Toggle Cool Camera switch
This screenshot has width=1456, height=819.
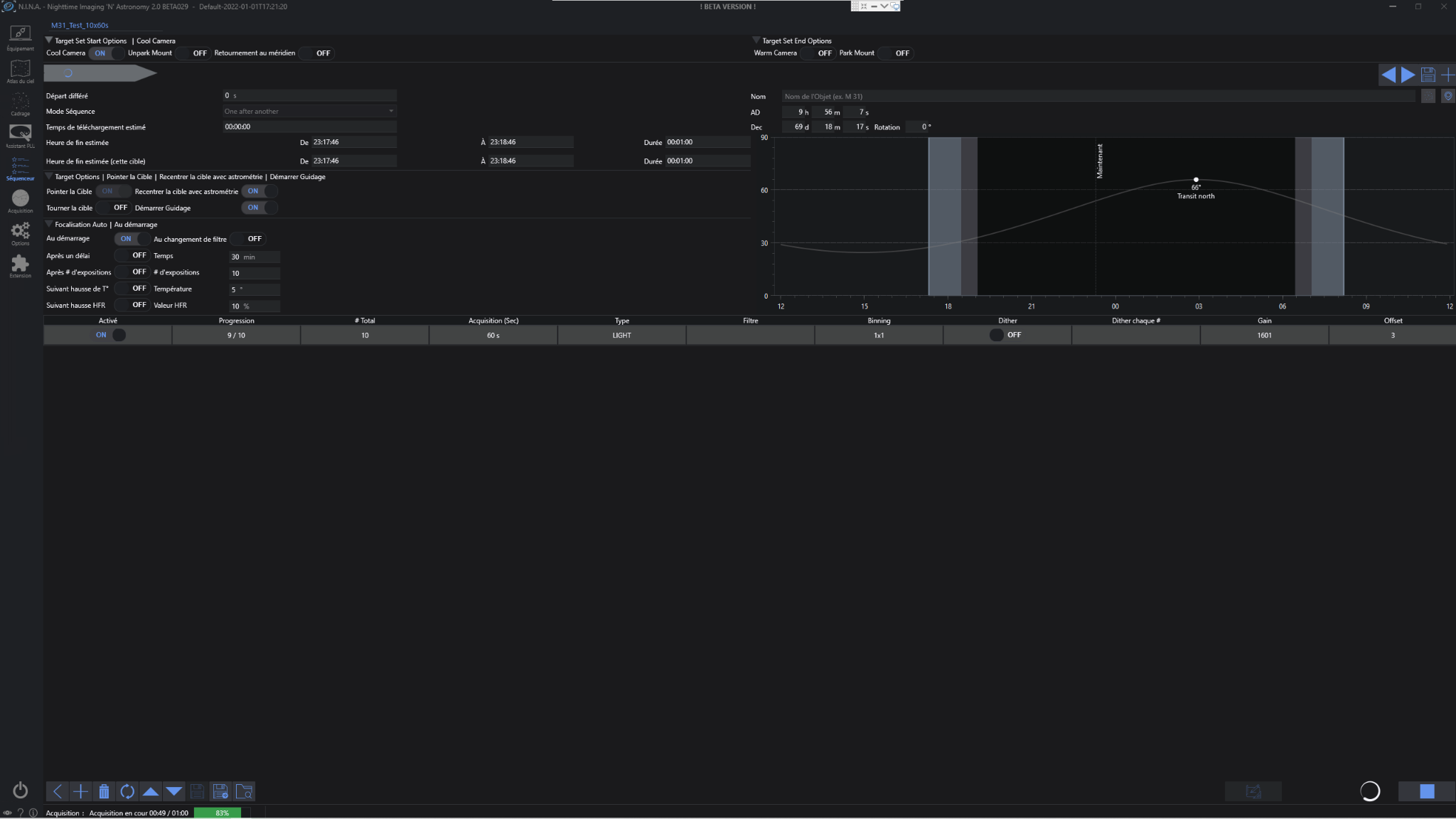[x=107, y=53]
